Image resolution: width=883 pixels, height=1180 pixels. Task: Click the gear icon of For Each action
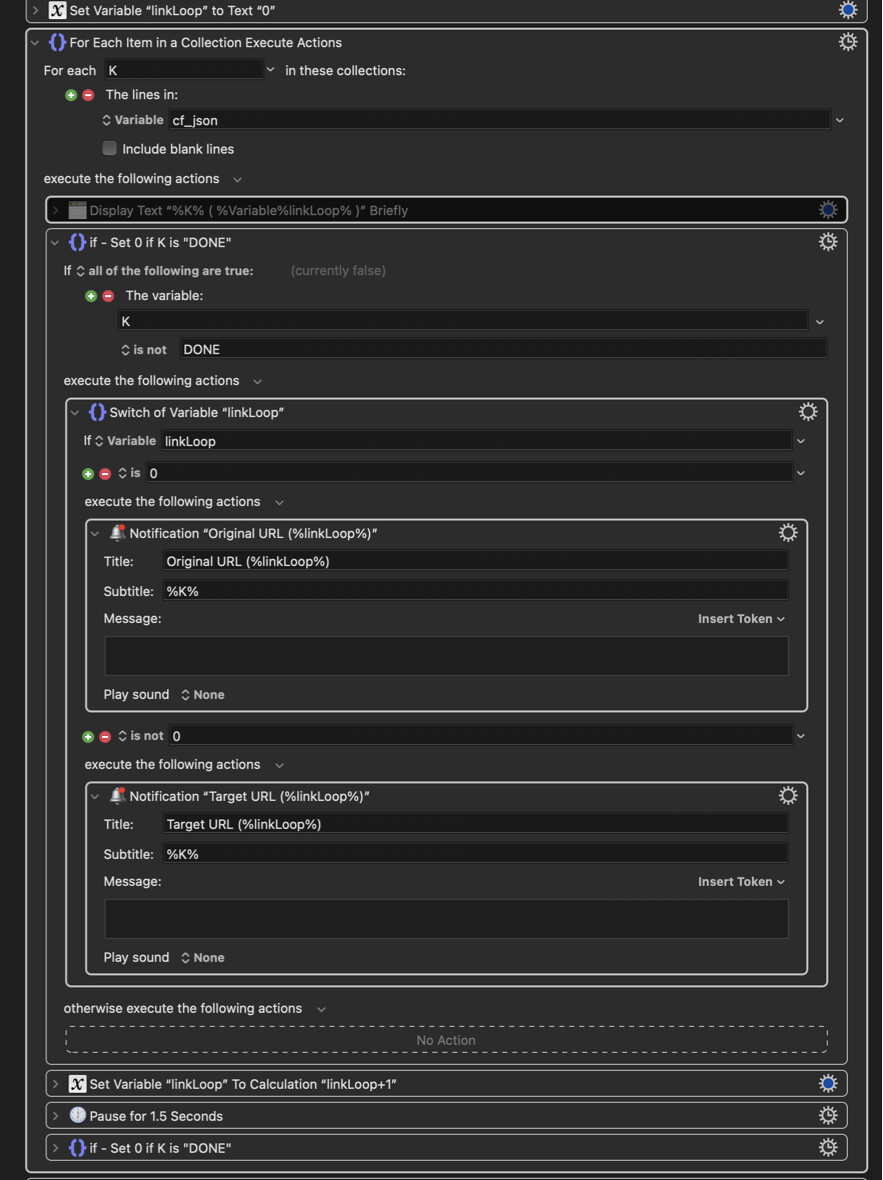point(848,42)
